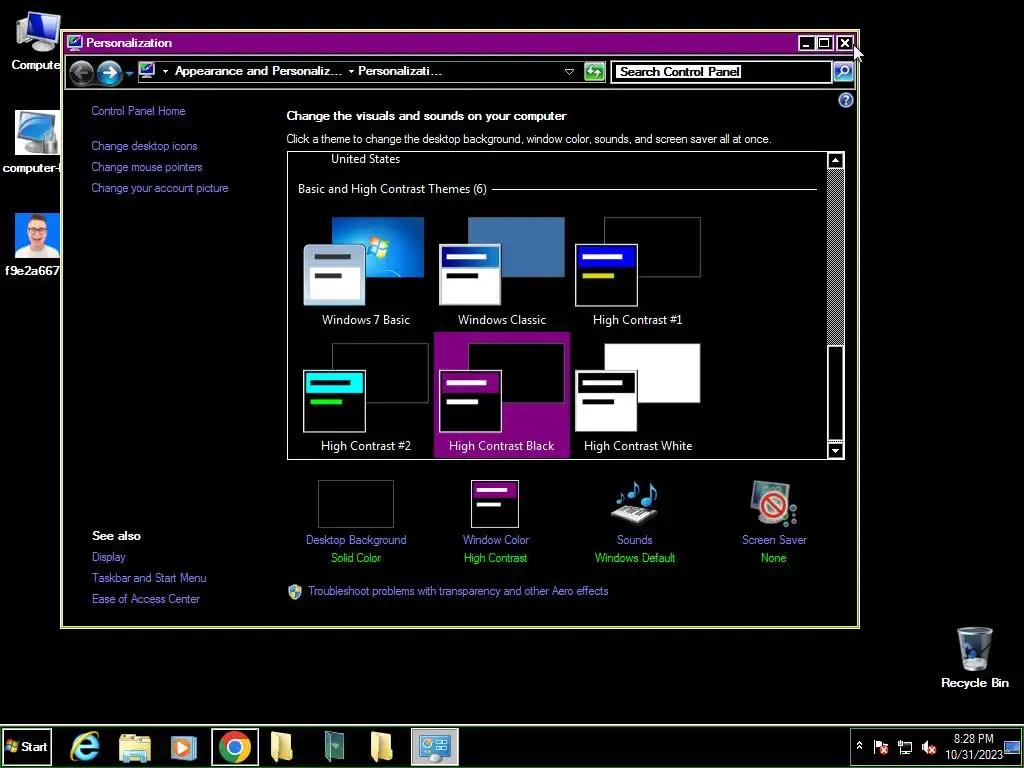Open Control Panel Home link
The image size is (1024, 768).
coord(138,111)
